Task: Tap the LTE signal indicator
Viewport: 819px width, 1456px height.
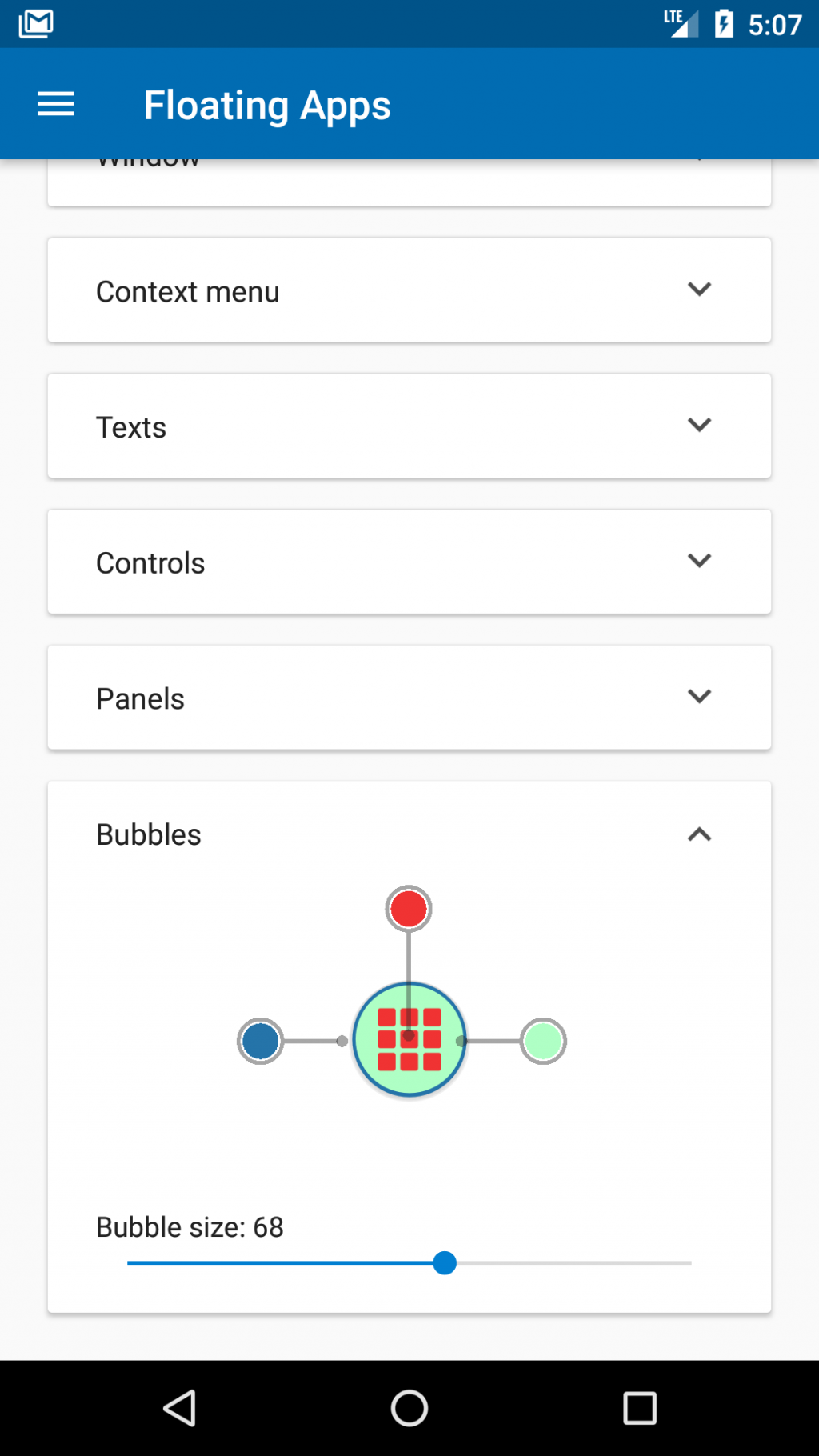Action: (681, 22)
